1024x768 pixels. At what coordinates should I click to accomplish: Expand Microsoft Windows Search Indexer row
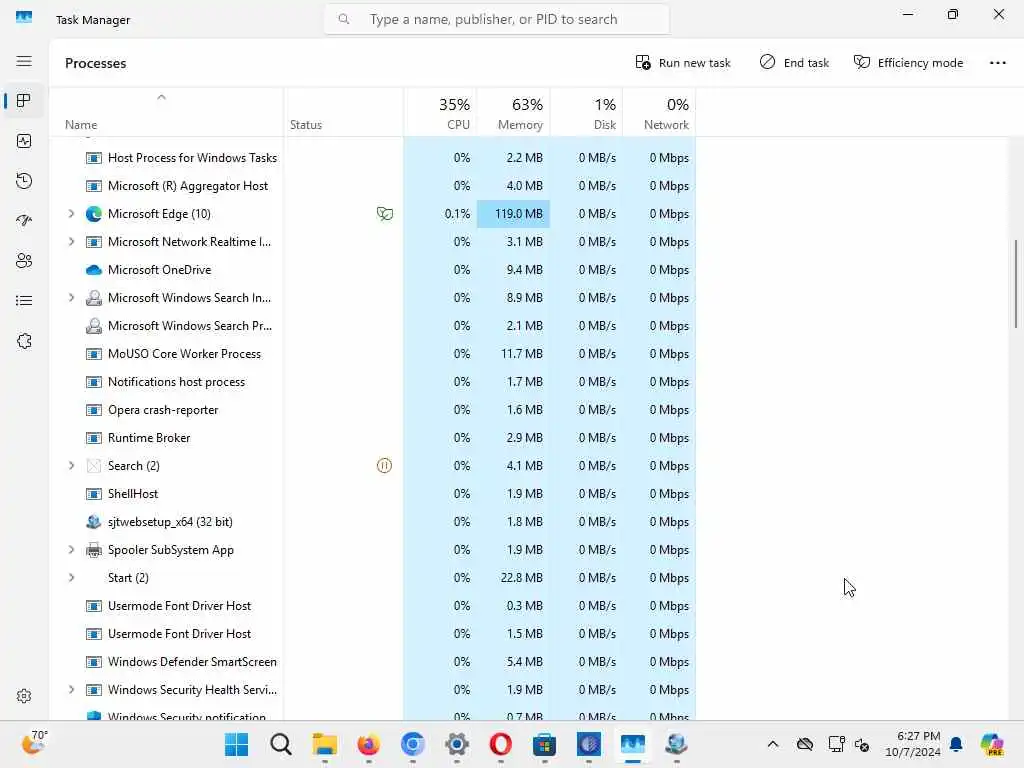click(71, 298)
